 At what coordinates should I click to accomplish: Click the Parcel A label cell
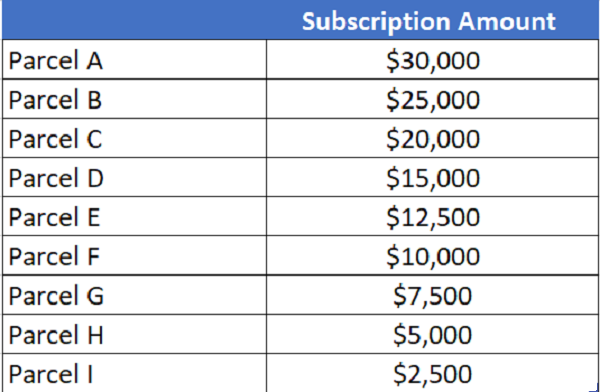[x=134, y=59]
